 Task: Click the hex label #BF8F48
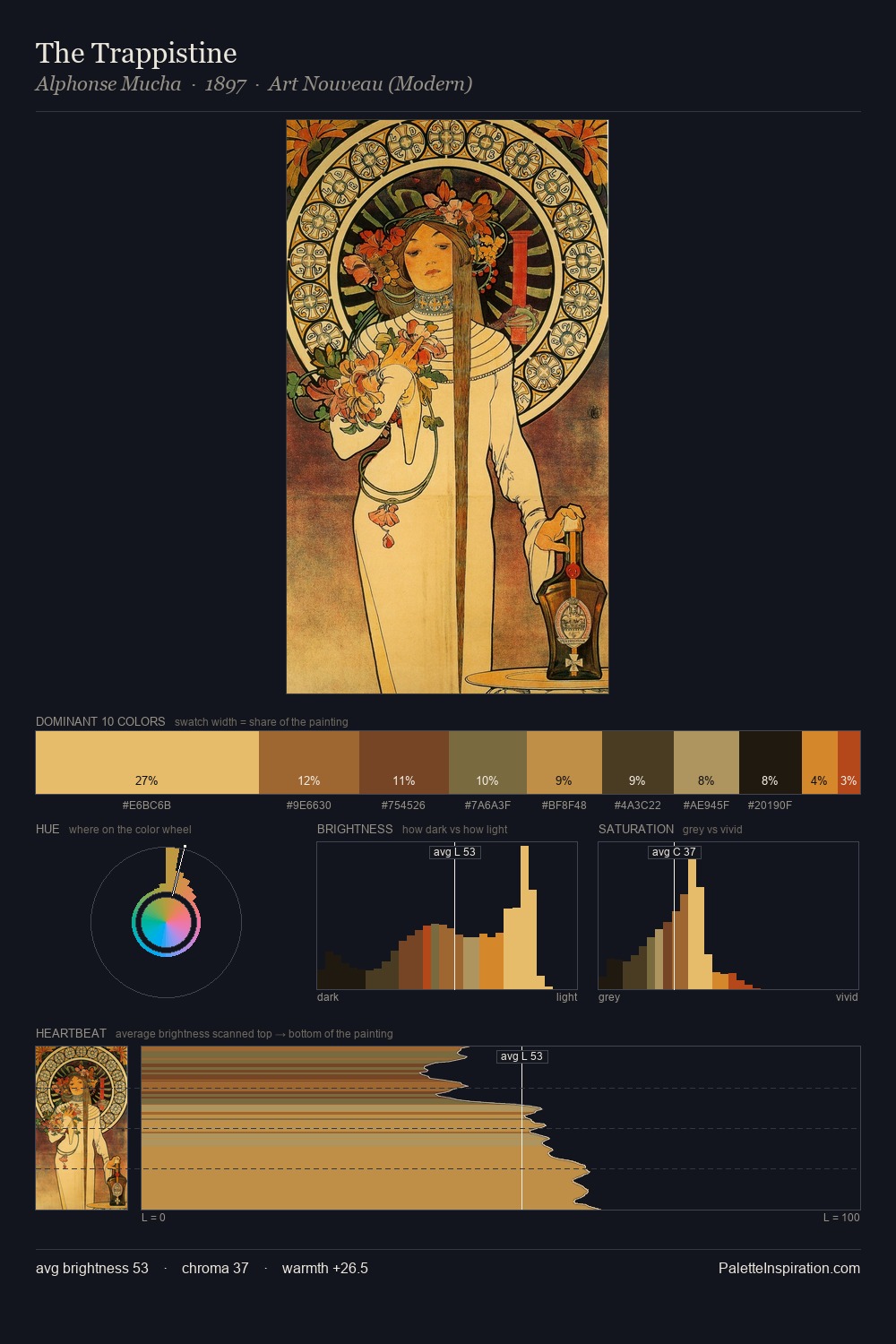pos(564,806)
